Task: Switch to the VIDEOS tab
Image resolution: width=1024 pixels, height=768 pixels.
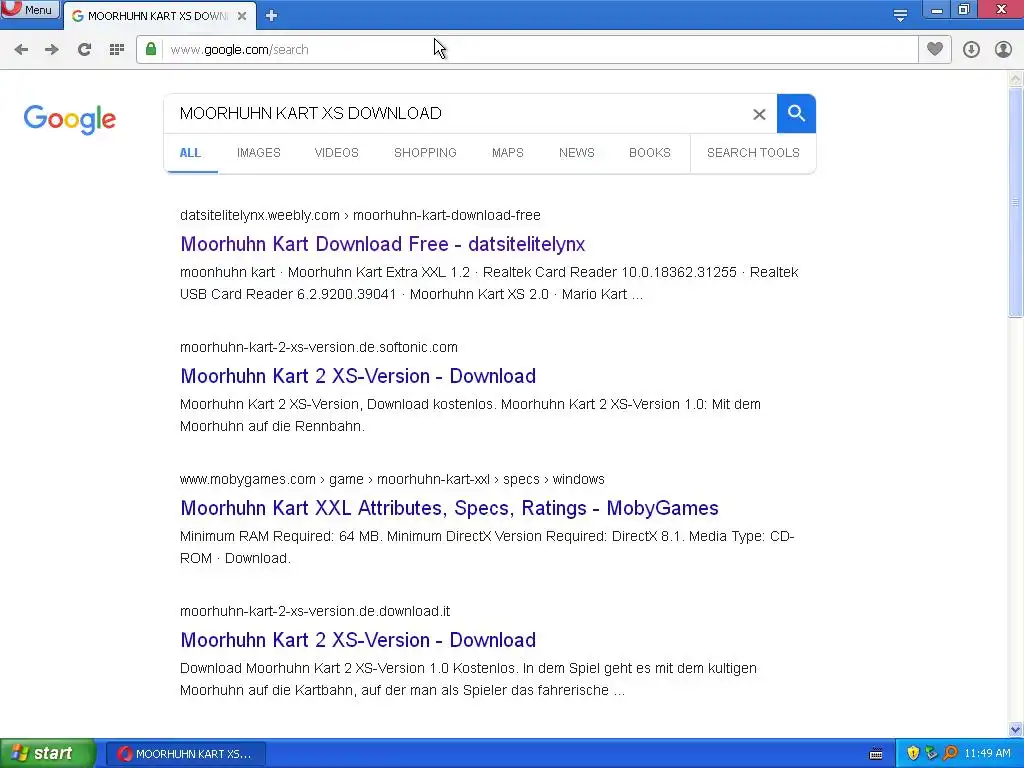Action: [336, 153]
